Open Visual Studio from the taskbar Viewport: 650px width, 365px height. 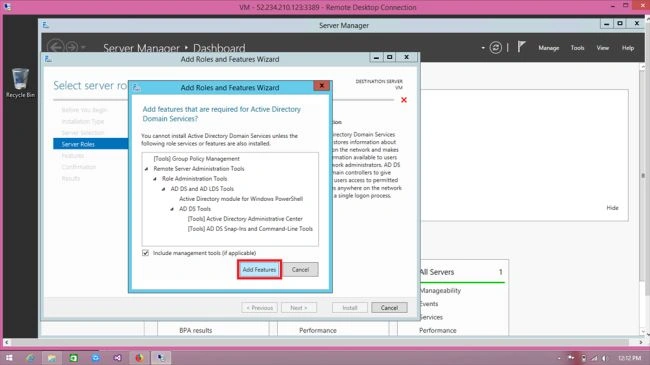[x=117, y=358]
